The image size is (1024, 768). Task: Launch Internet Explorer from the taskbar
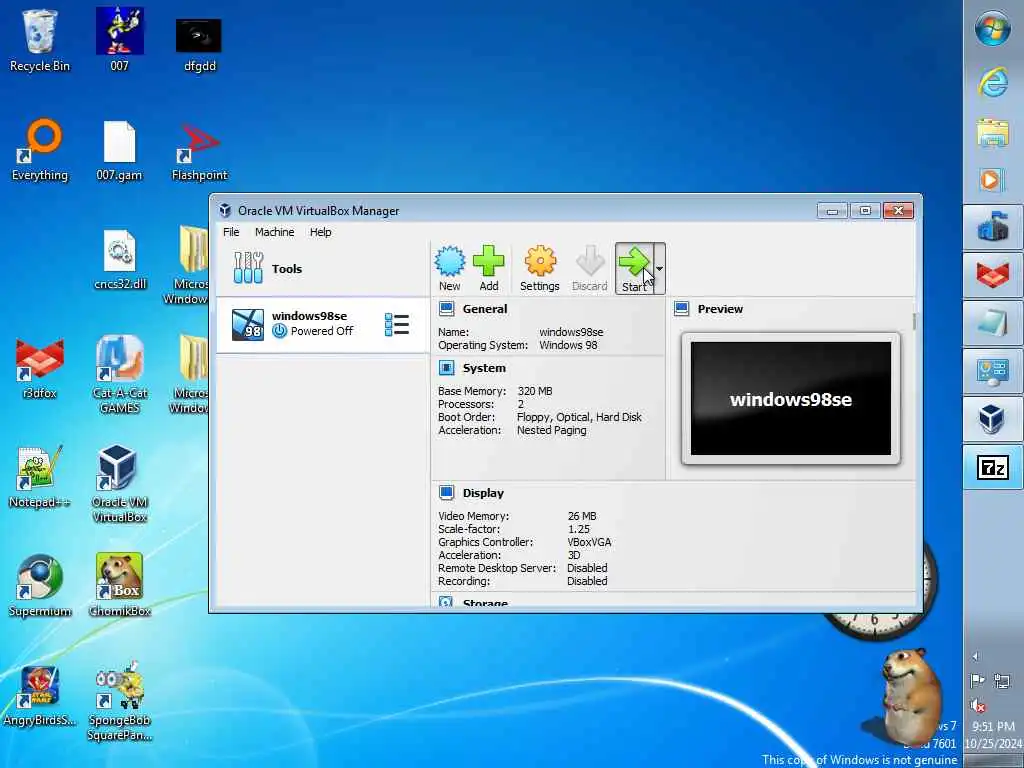click(x=993, y=84)
